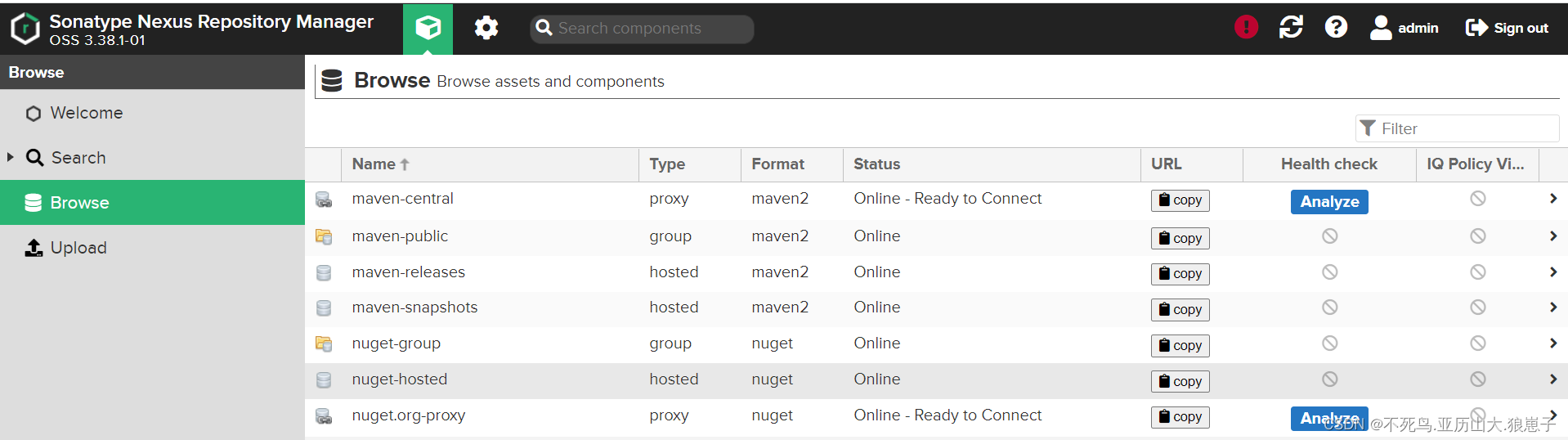The image size is (1568, 440).
Task: Click nuget-hosted IQ policy disabled icon
Action: [x=1477, y=379]
